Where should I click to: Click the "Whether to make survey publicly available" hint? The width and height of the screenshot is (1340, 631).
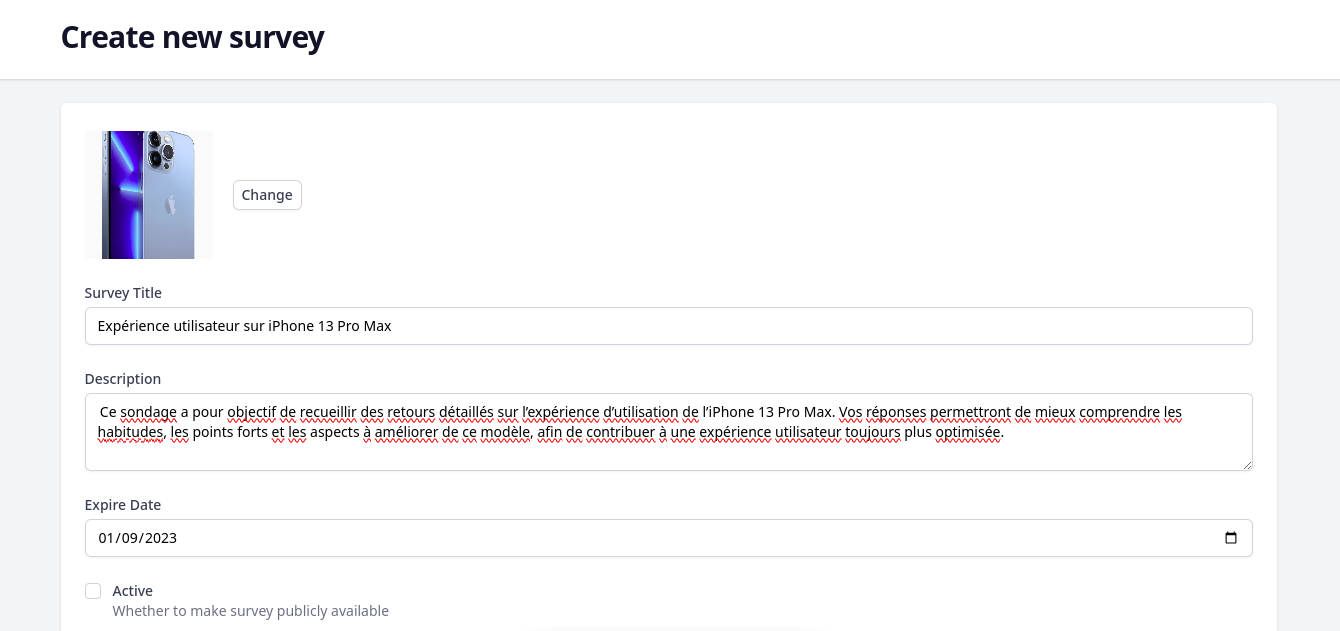coord(250,611)
